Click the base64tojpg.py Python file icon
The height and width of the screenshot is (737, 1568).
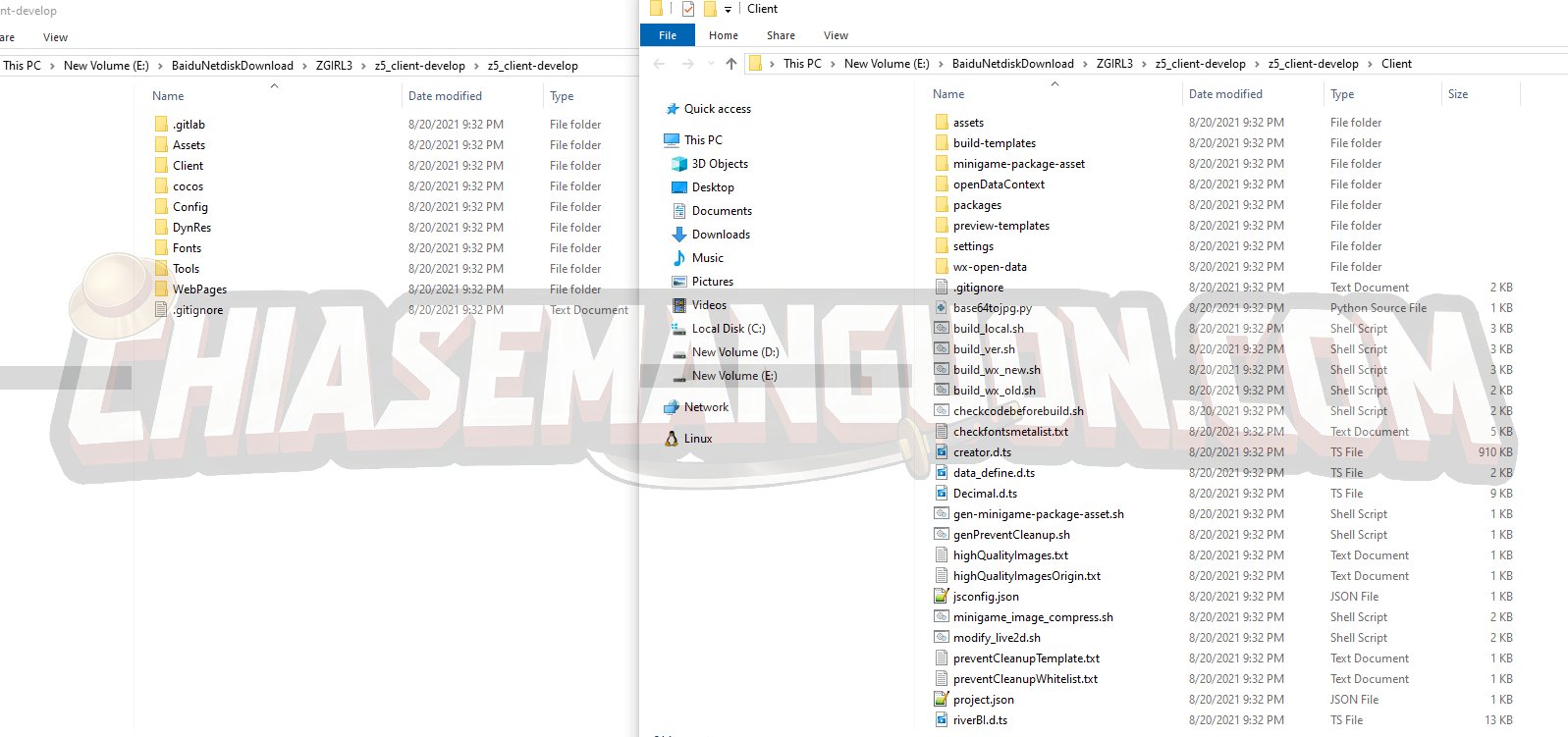[942, 308]
